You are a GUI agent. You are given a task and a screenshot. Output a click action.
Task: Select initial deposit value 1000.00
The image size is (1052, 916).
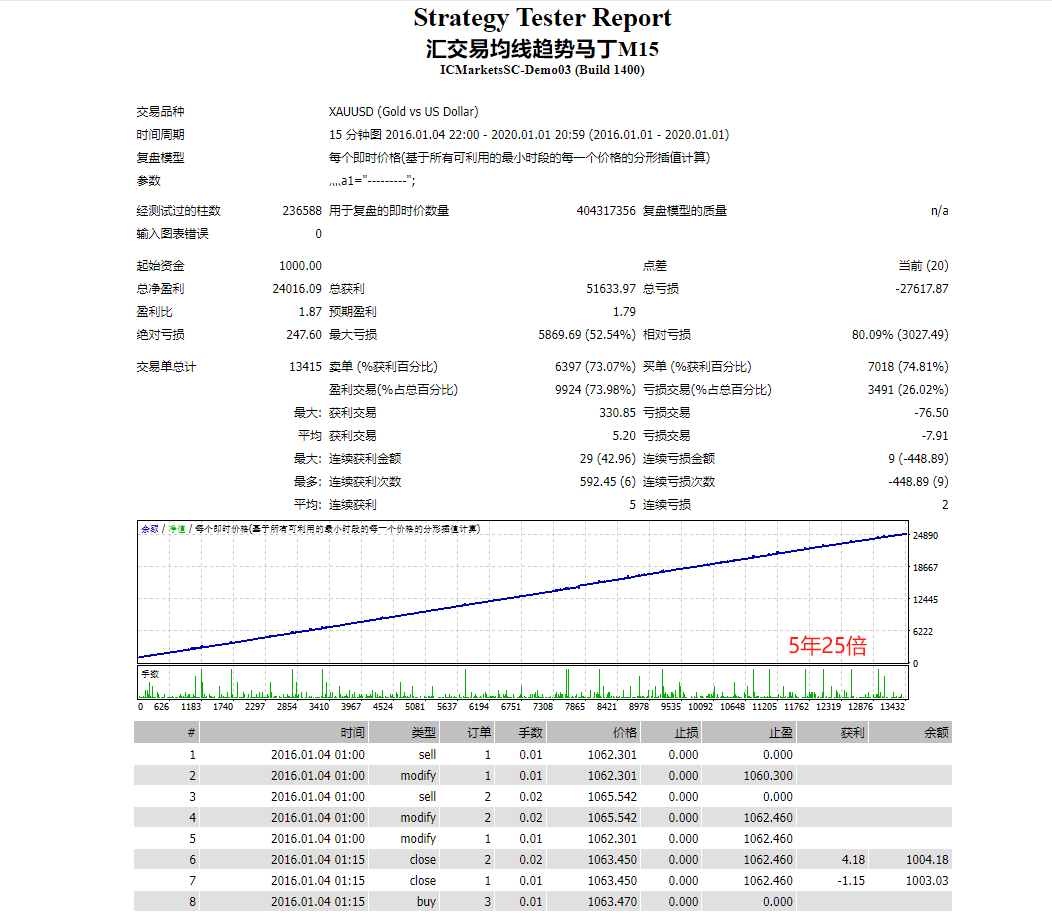point(301,266)
